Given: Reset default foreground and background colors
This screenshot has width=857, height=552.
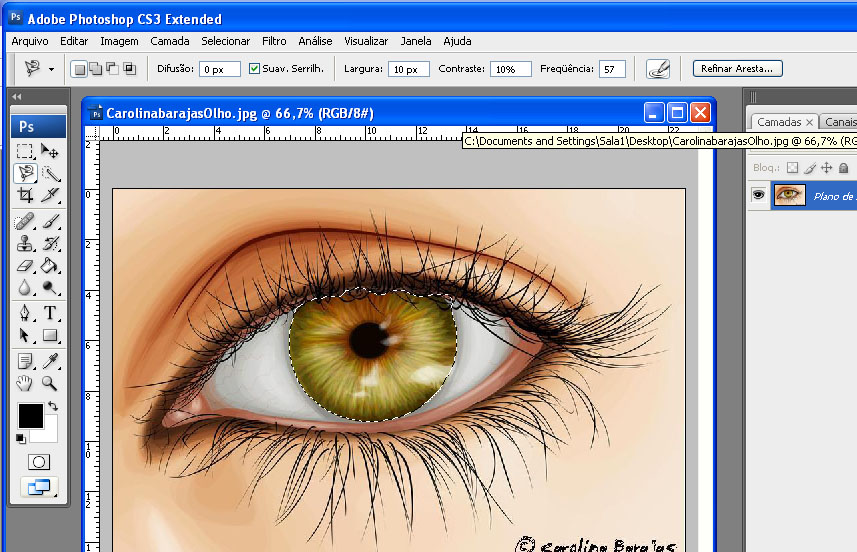Looking at the screenshot, I should pos(20,438).
